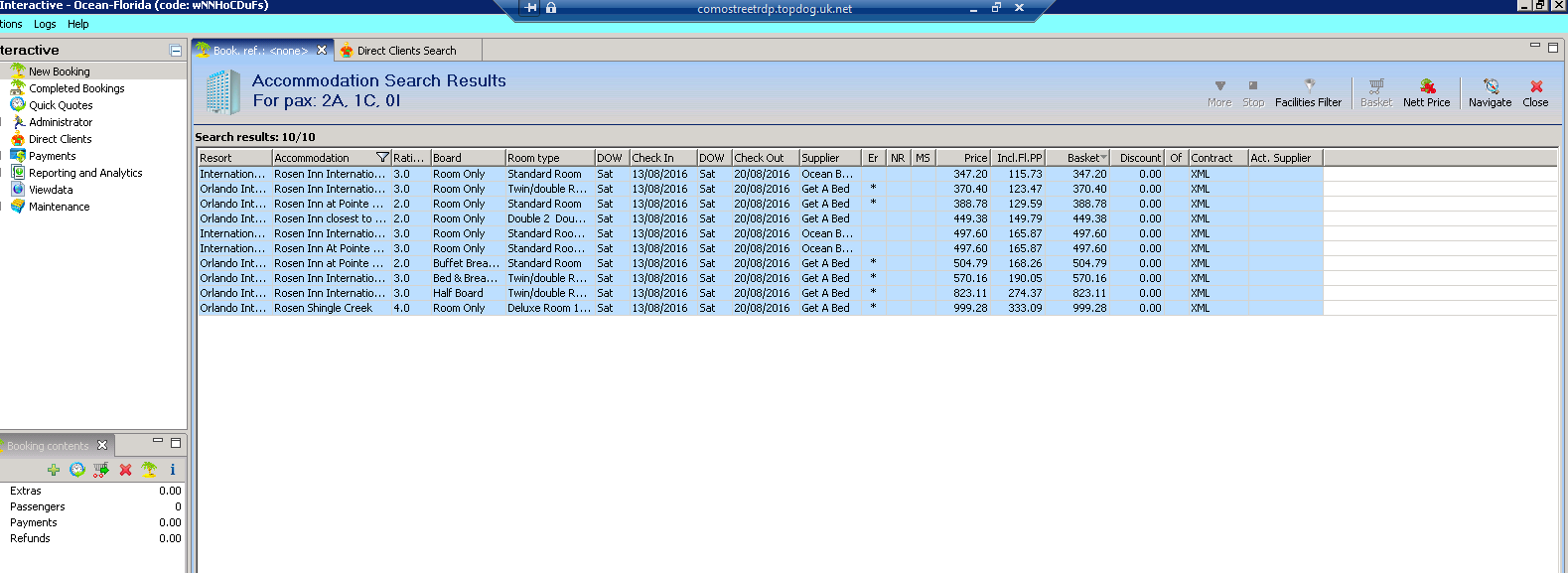This screenshot has height=573, width=1568.
Task: Switch to Direct Clients Search tab
Action: pyautogui.click(x=406, y=51)
